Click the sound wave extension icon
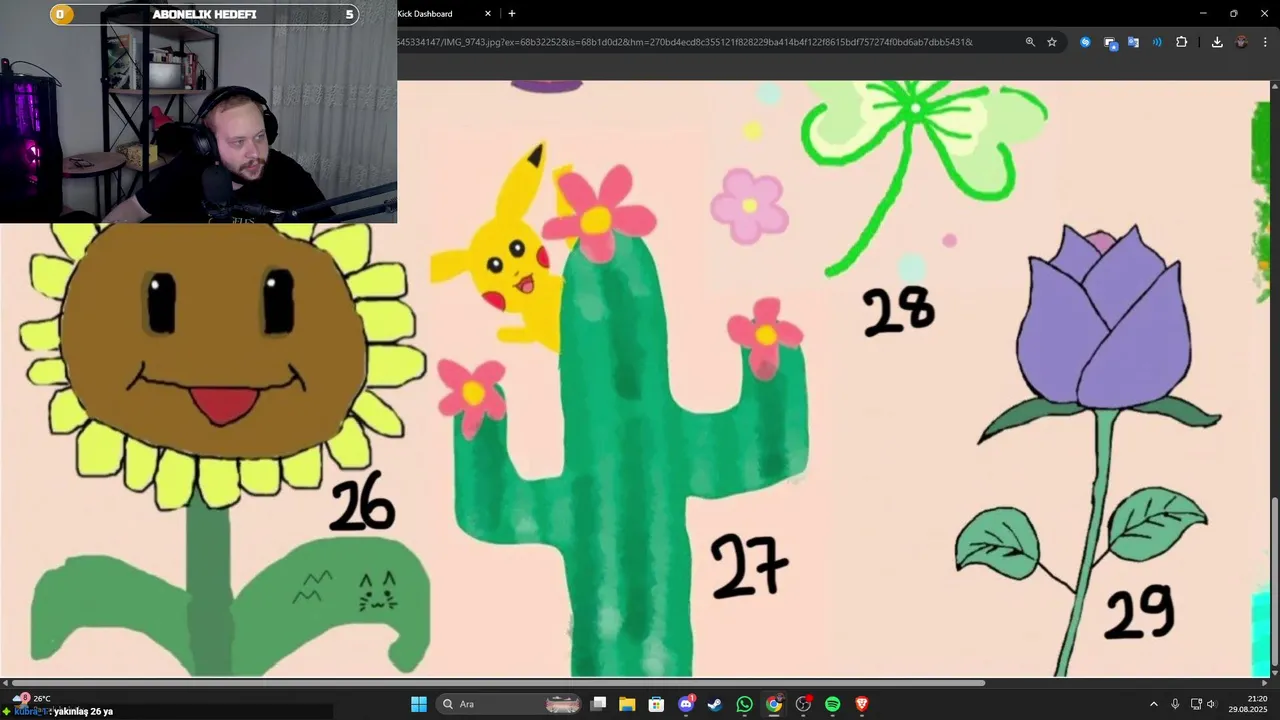The image size is (1280, 720). coord(1157,42)
